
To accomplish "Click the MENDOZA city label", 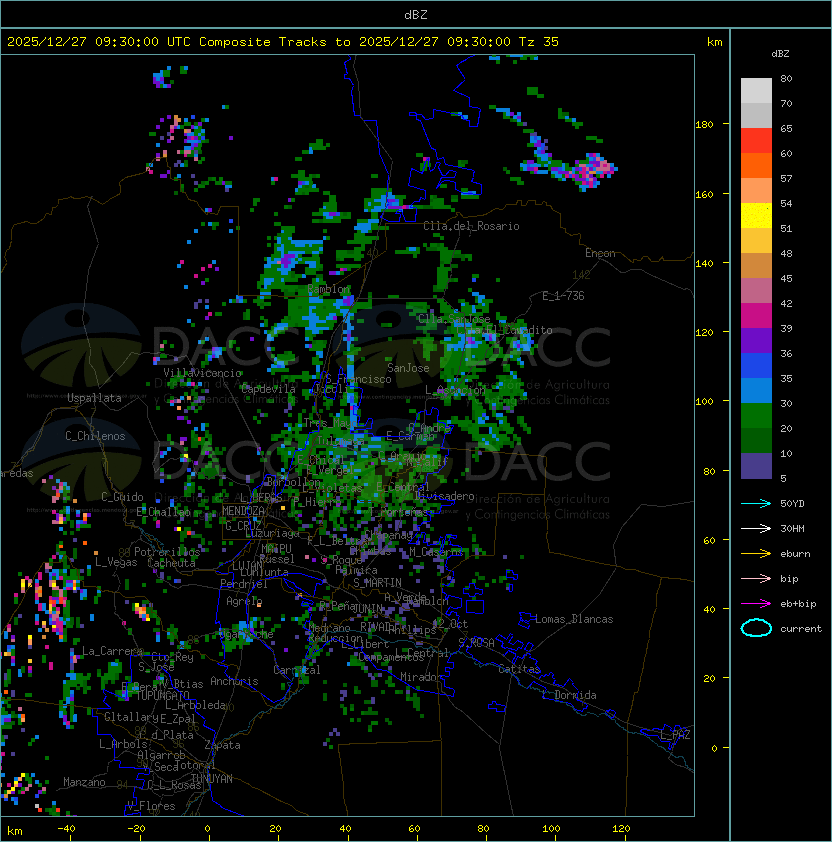I will point(243,511).
